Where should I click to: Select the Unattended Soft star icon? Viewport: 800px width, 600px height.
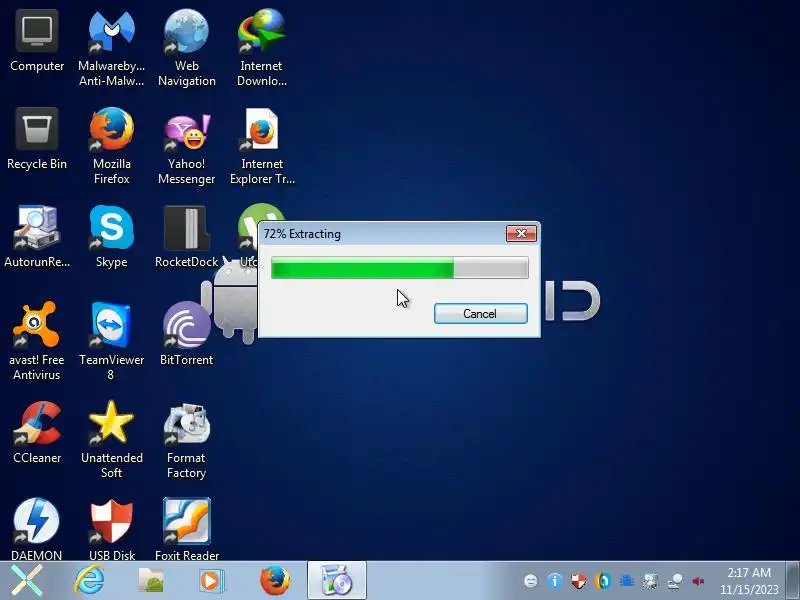click(112, 439)
